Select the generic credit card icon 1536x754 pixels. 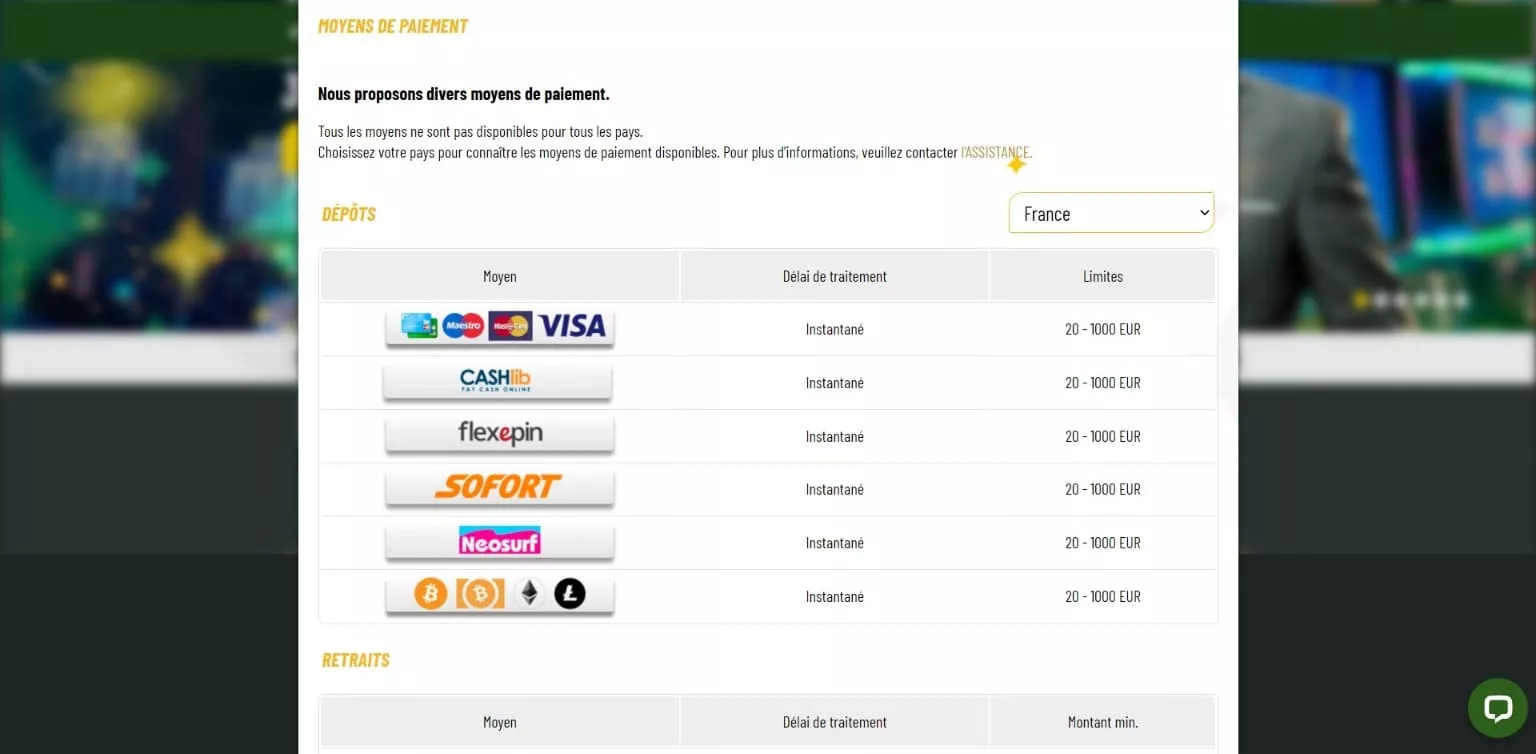tap(419, 326)
